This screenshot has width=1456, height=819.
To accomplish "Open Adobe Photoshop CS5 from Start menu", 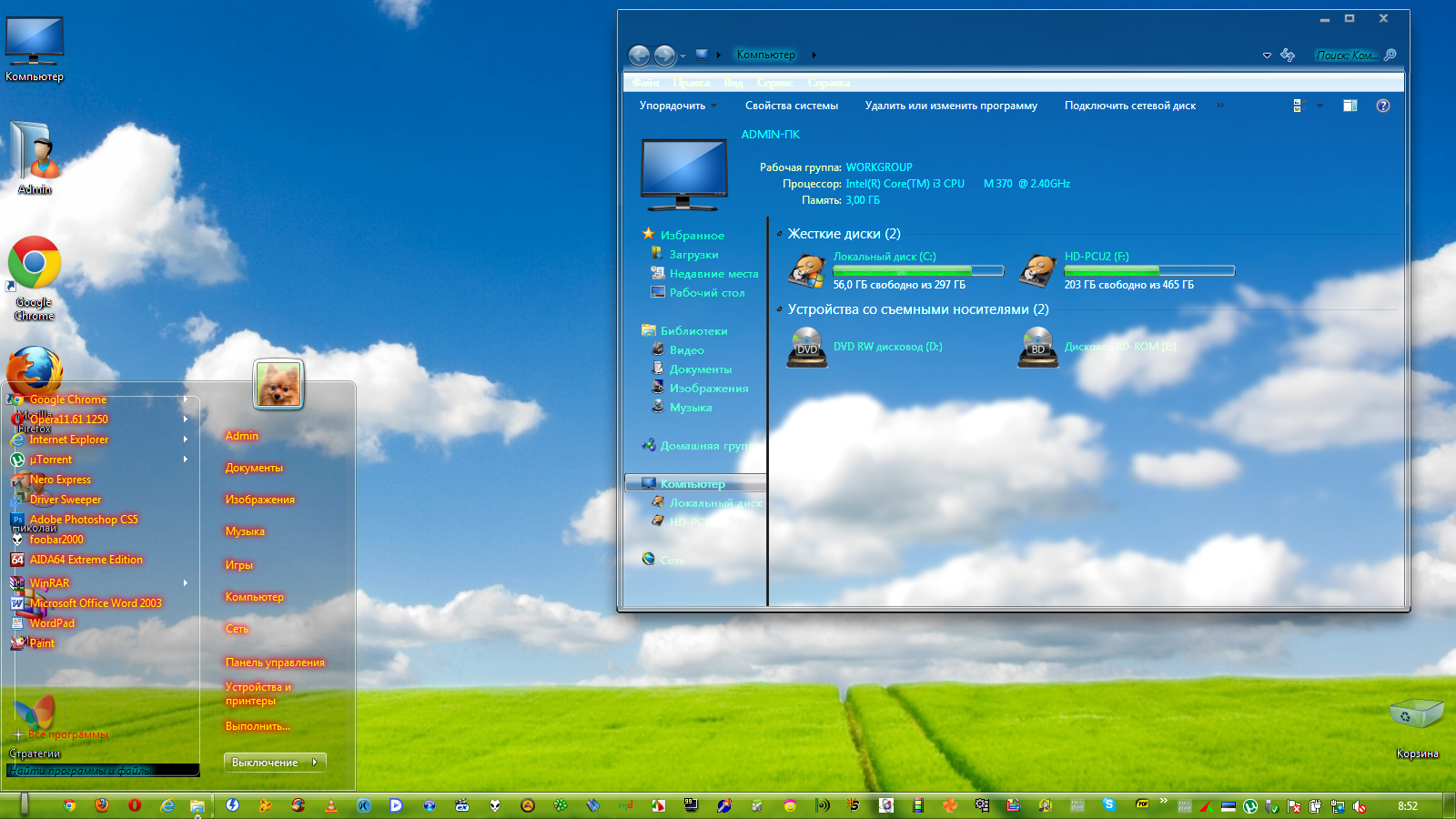I will (x=84, y=520).
